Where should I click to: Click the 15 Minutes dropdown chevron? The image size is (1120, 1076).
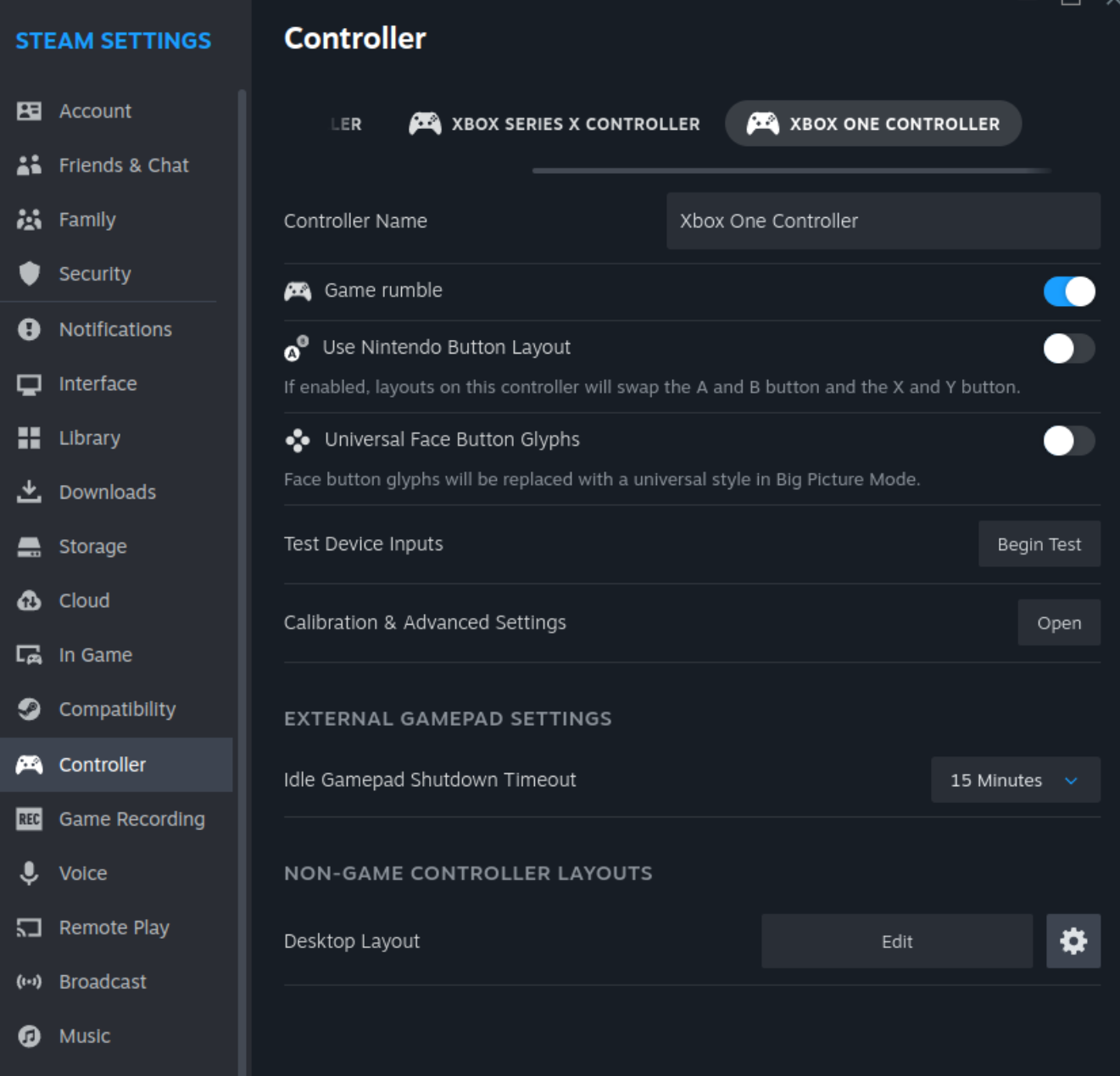[1072, 781]
